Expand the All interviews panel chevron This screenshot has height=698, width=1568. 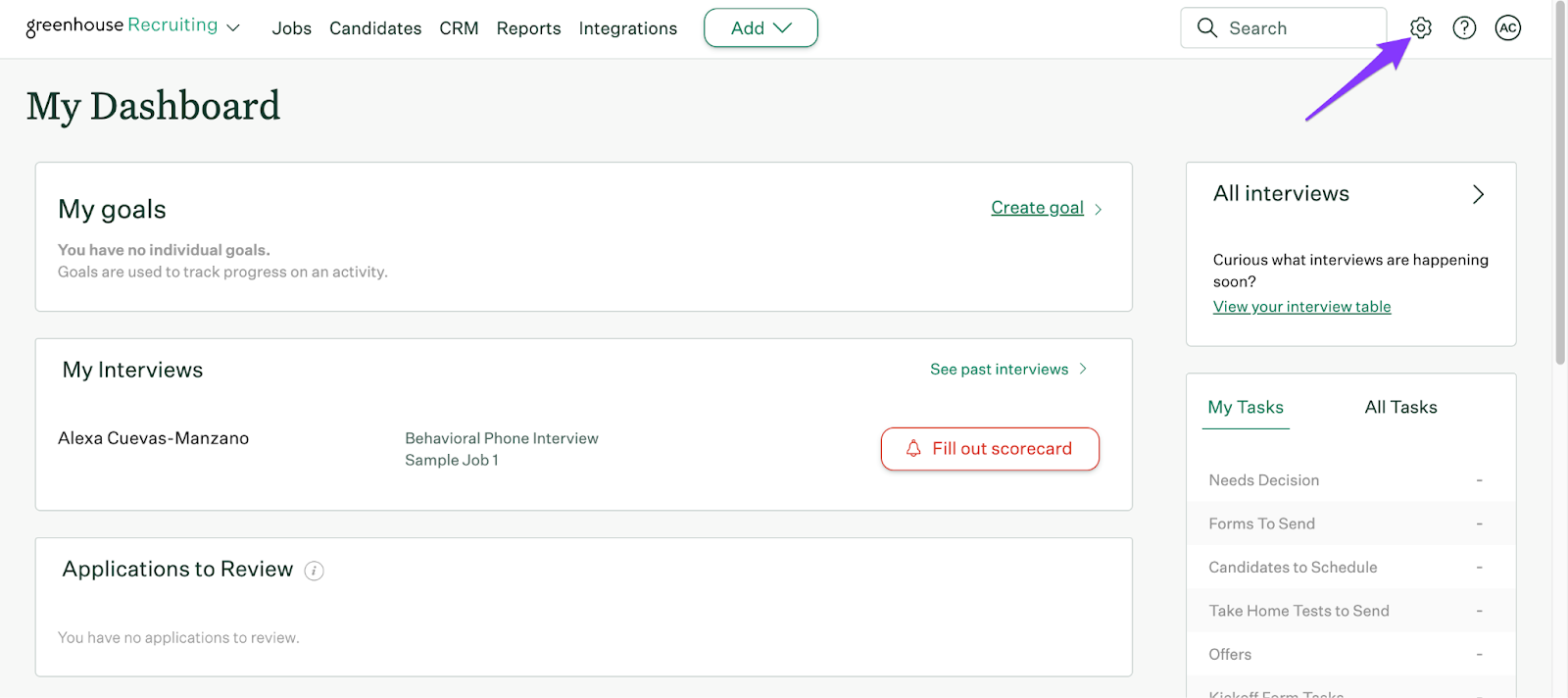(1478, 194)
